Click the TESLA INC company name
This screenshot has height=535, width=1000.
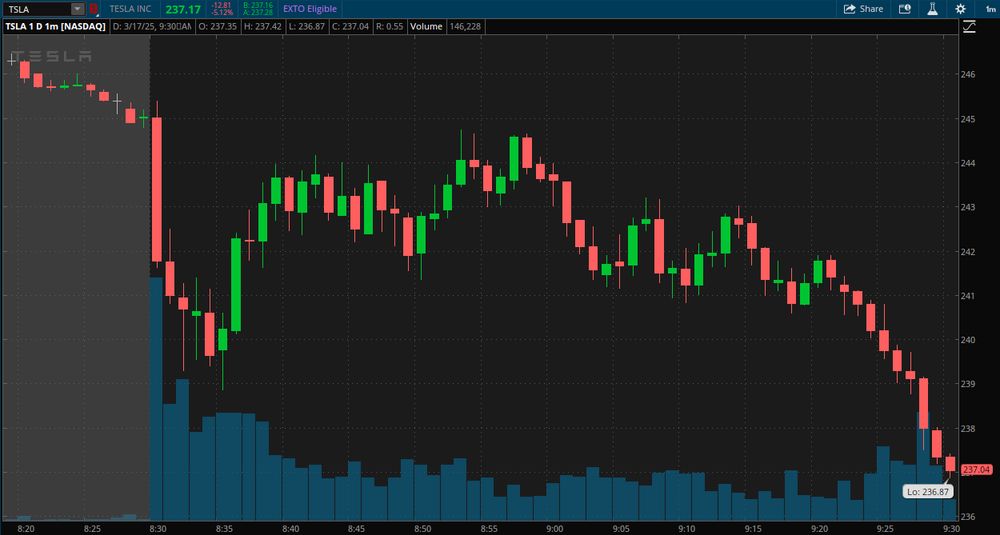coord(130,9)
